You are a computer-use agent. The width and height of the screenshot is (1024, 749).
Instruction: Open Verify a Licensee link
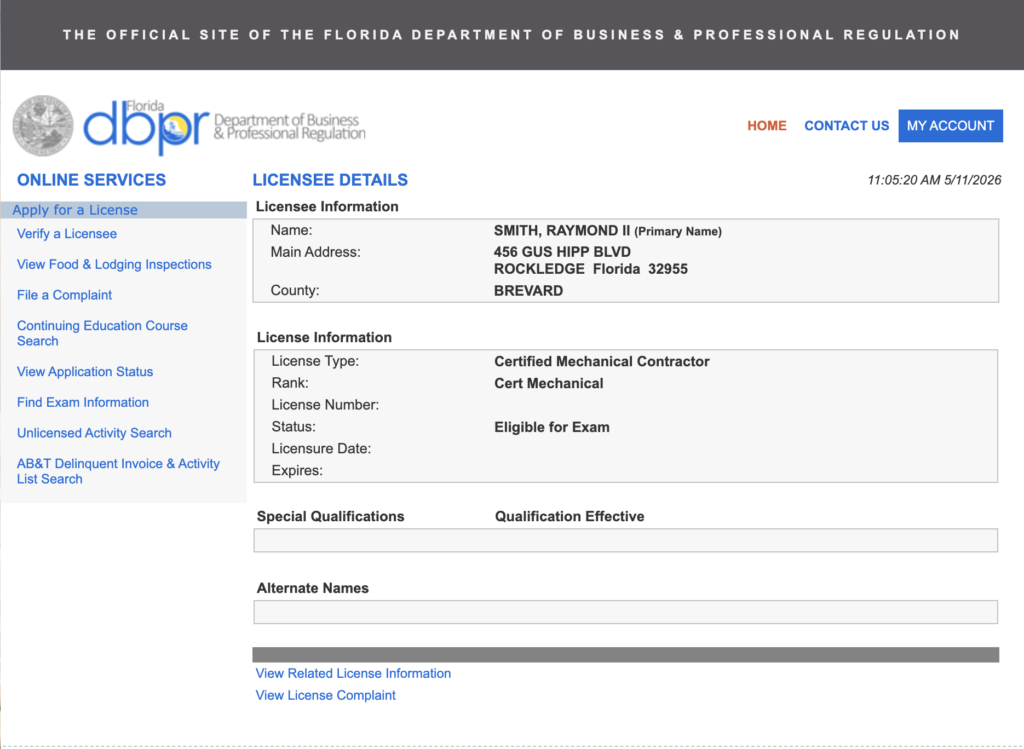tap(67, 234)
